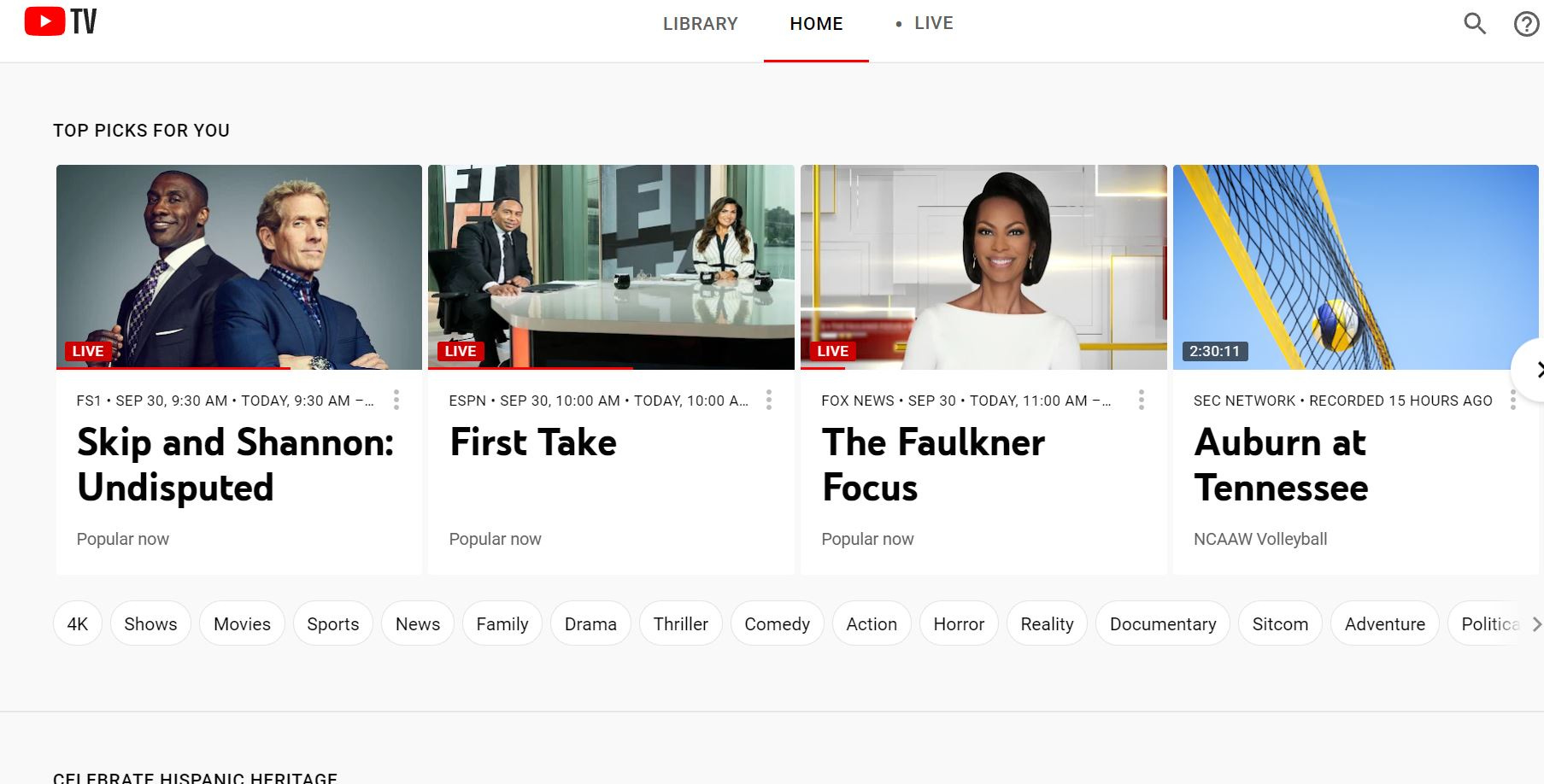Image resolution: width=1544 pixels, height=784 pixels.
Task: Filter by the Documentary chip
Action: tap(1163, 623)
